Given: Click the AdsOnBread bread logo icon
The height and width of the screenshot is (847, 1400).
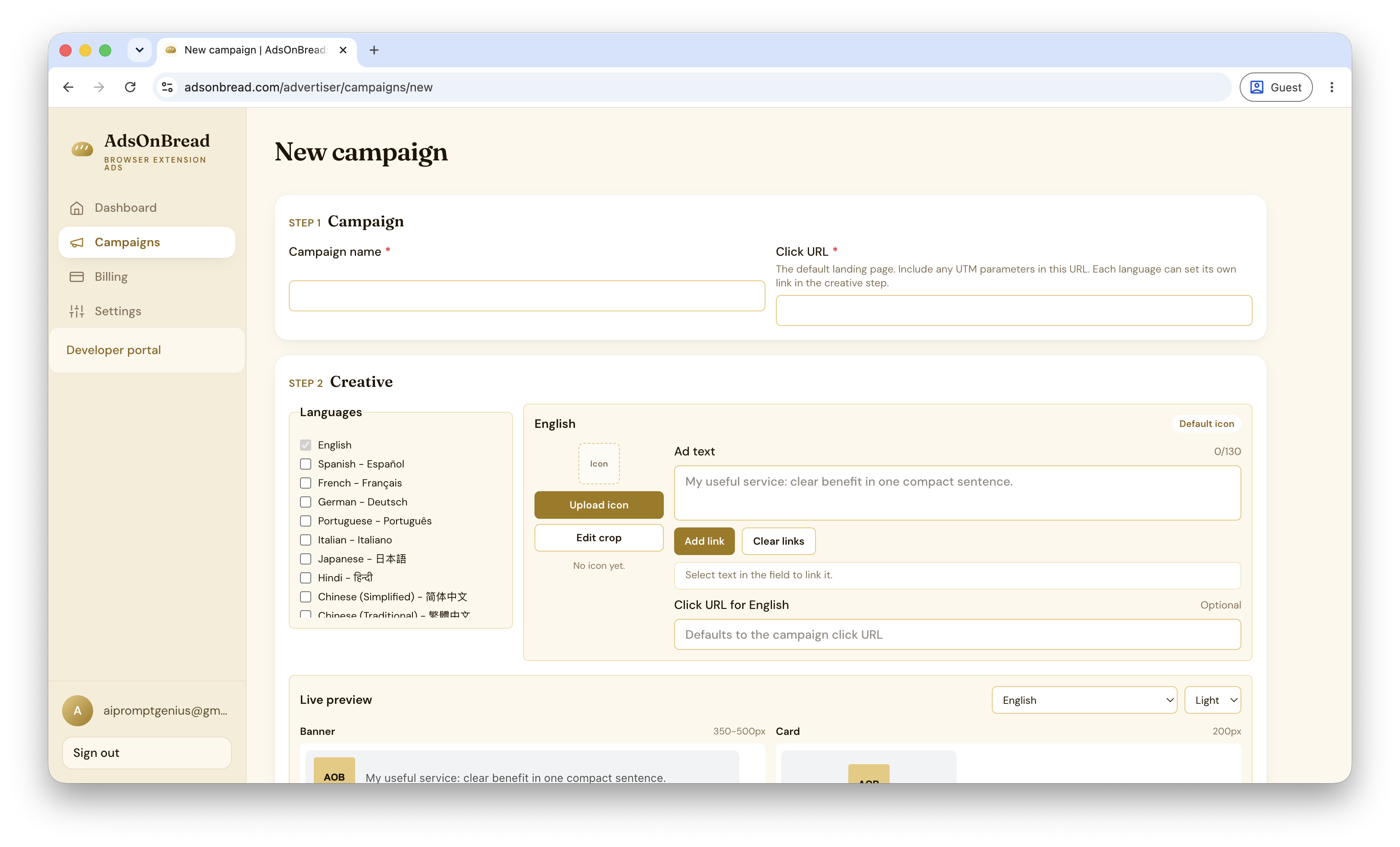Looking at the screenshot, I should [x=82, y=150].
